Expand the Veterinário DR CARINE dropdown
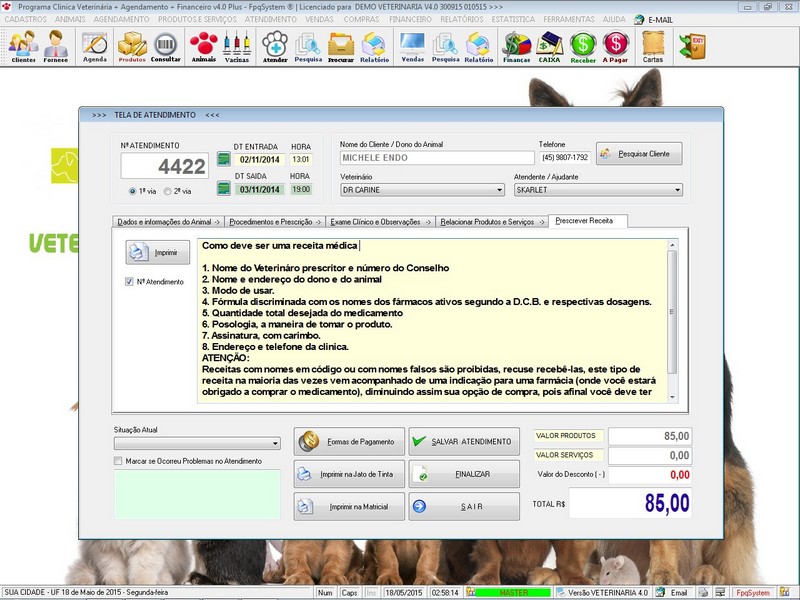 click(499, 190)
